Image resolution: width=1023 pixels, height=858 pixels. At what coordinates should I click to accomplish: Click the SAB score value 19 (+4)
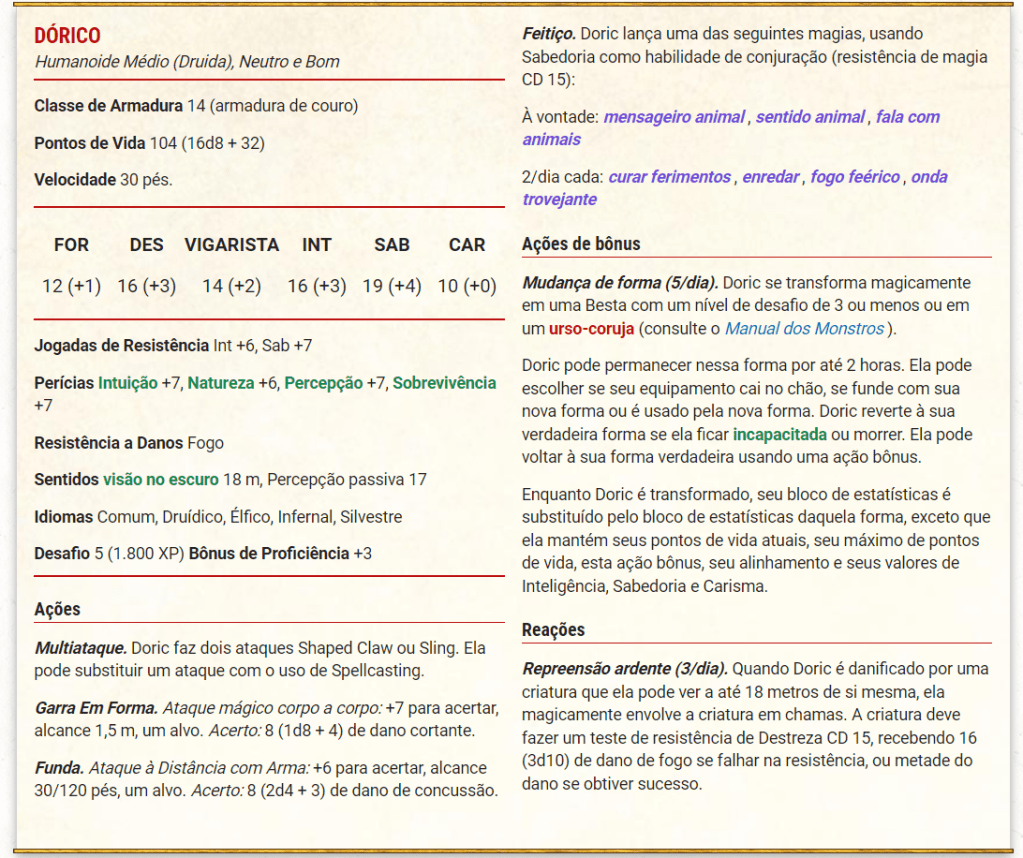[x=392, y=286]
